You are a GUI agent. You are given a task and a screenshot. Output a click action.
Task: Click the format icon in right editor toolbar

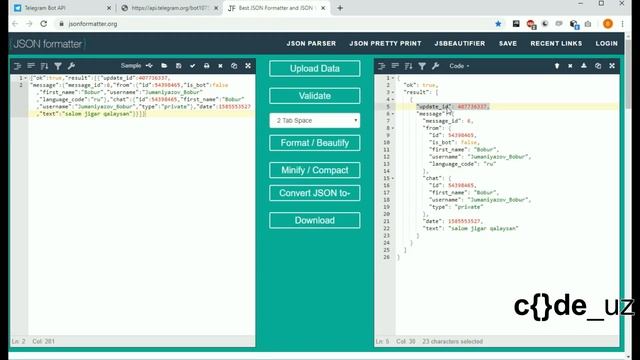pyautogui.click(x=382, y=66)
